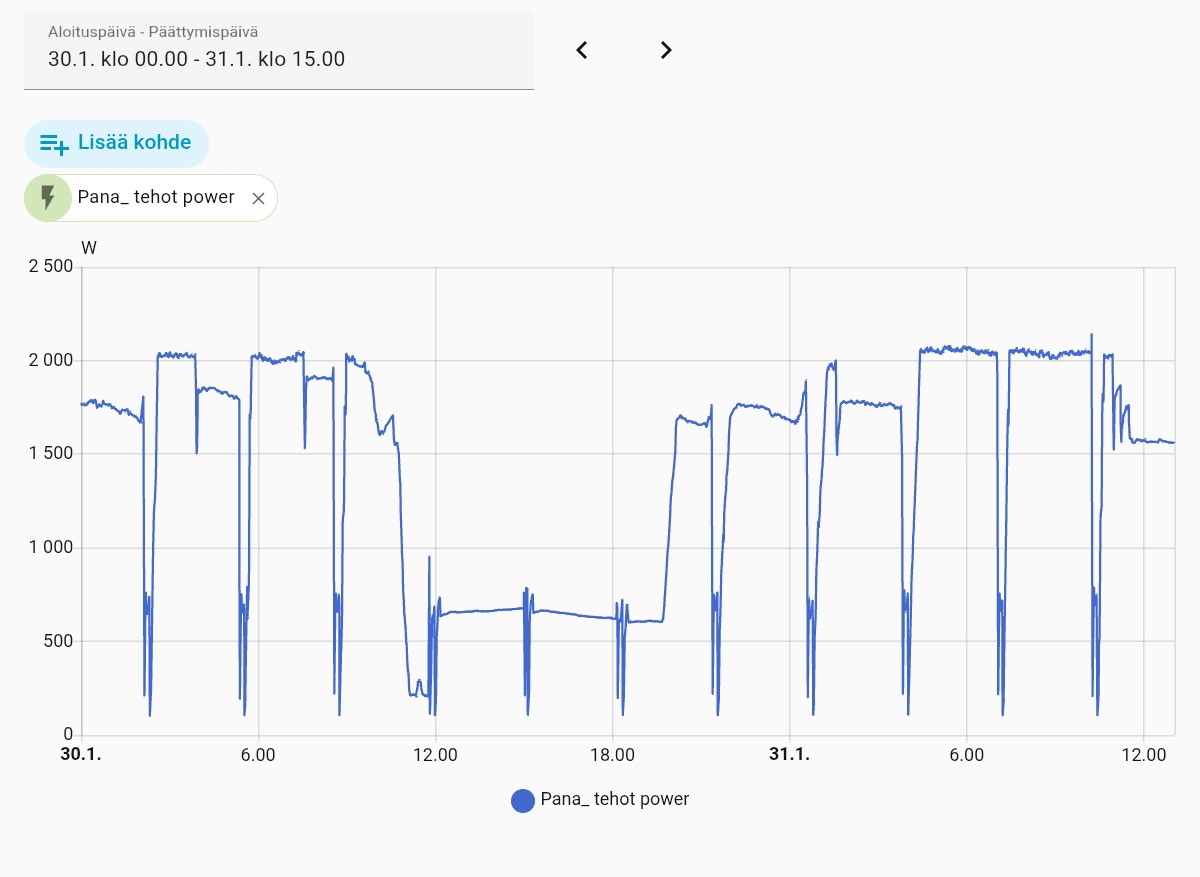Click the blue legend circle
1200x877 pixels.
tap(522, 800)
